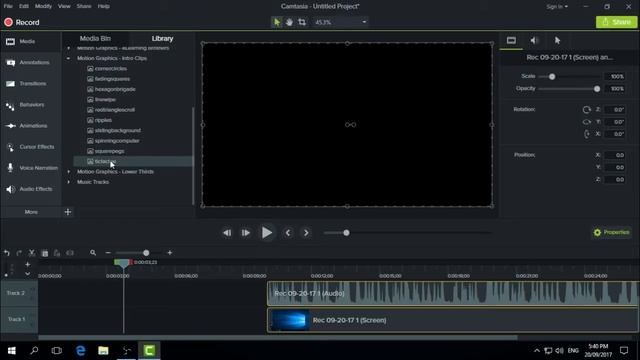Cut the selected timeline clip

[32, 253]
